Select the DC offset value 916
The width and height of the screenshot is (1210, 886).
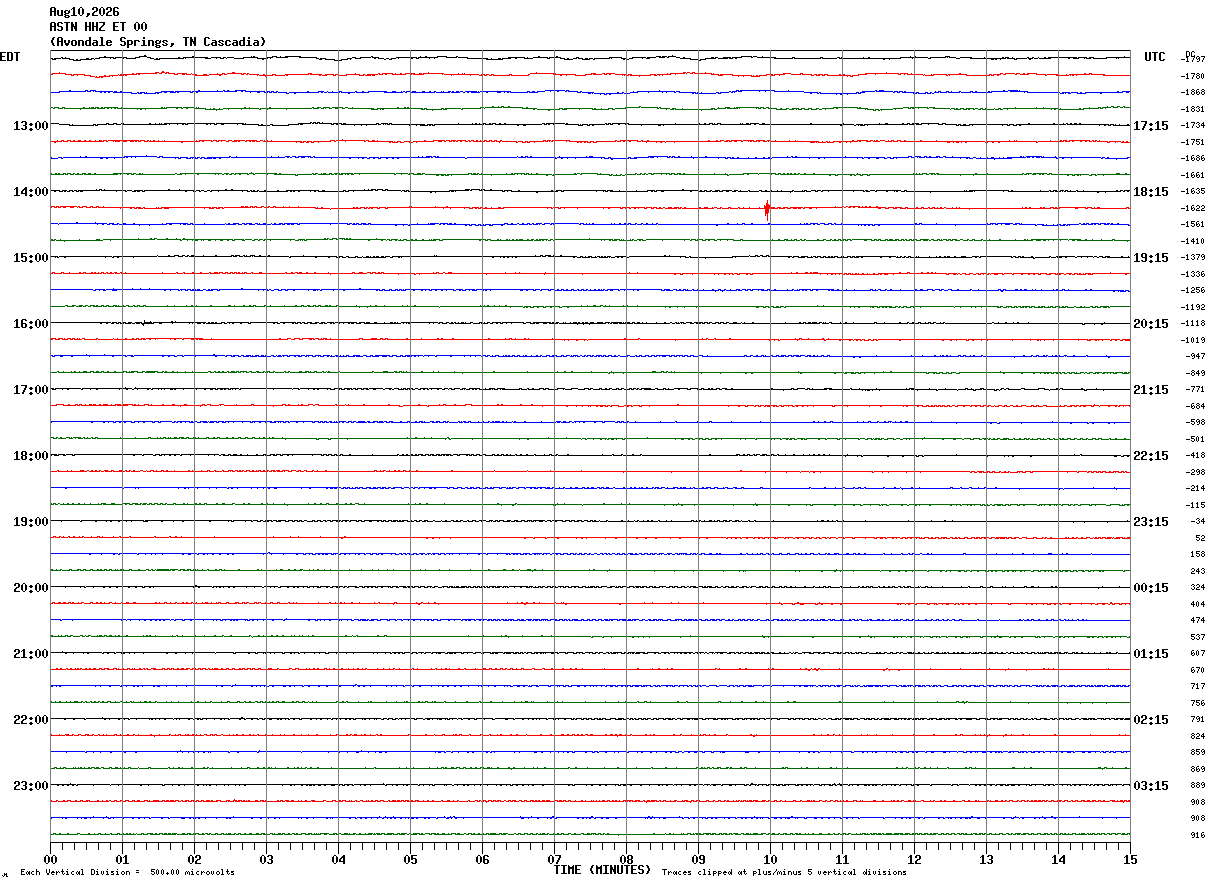pyautogui.click(x=1197, y=835)
